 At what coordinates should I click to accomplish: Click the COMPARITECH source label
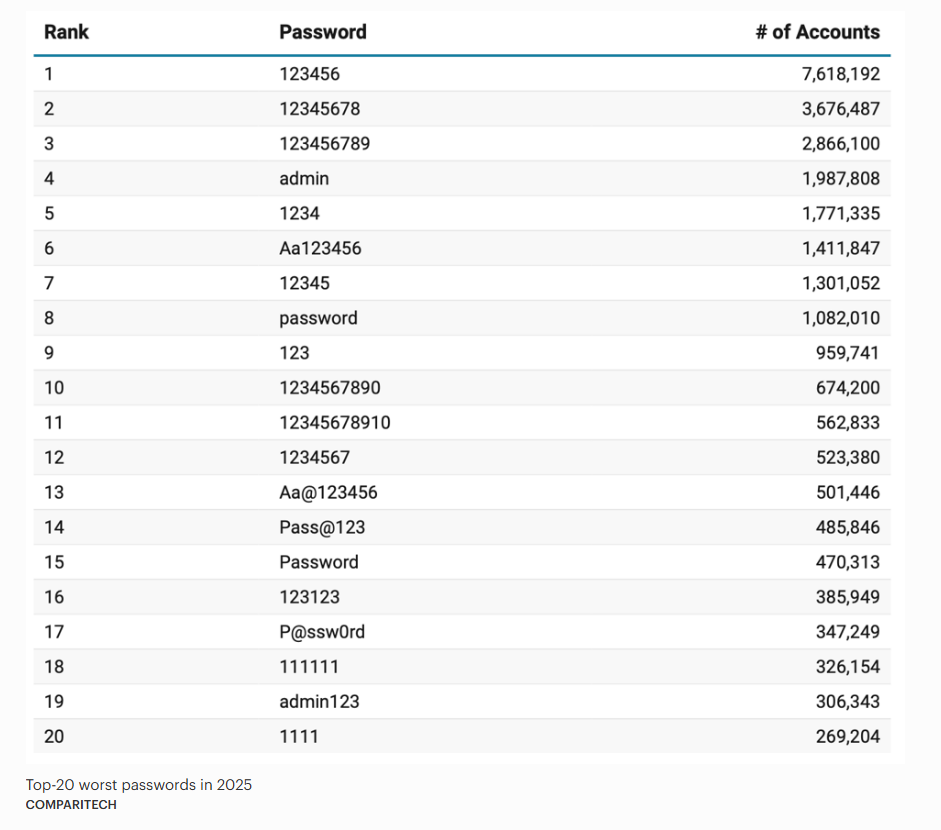pyautogui.click(x=71, y=805)
